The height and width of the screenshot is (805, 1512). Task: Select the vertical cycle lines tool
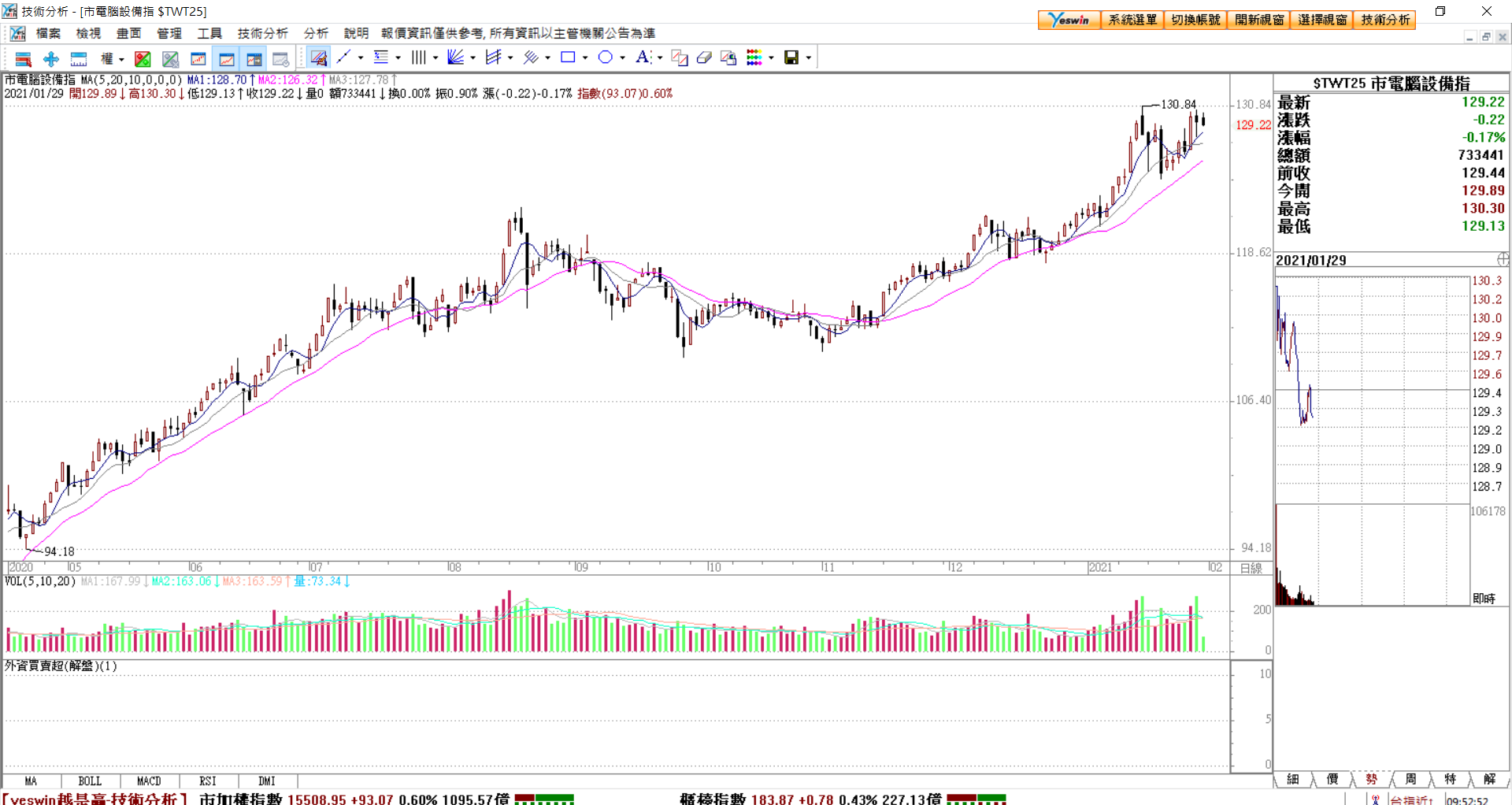point(418,57)
